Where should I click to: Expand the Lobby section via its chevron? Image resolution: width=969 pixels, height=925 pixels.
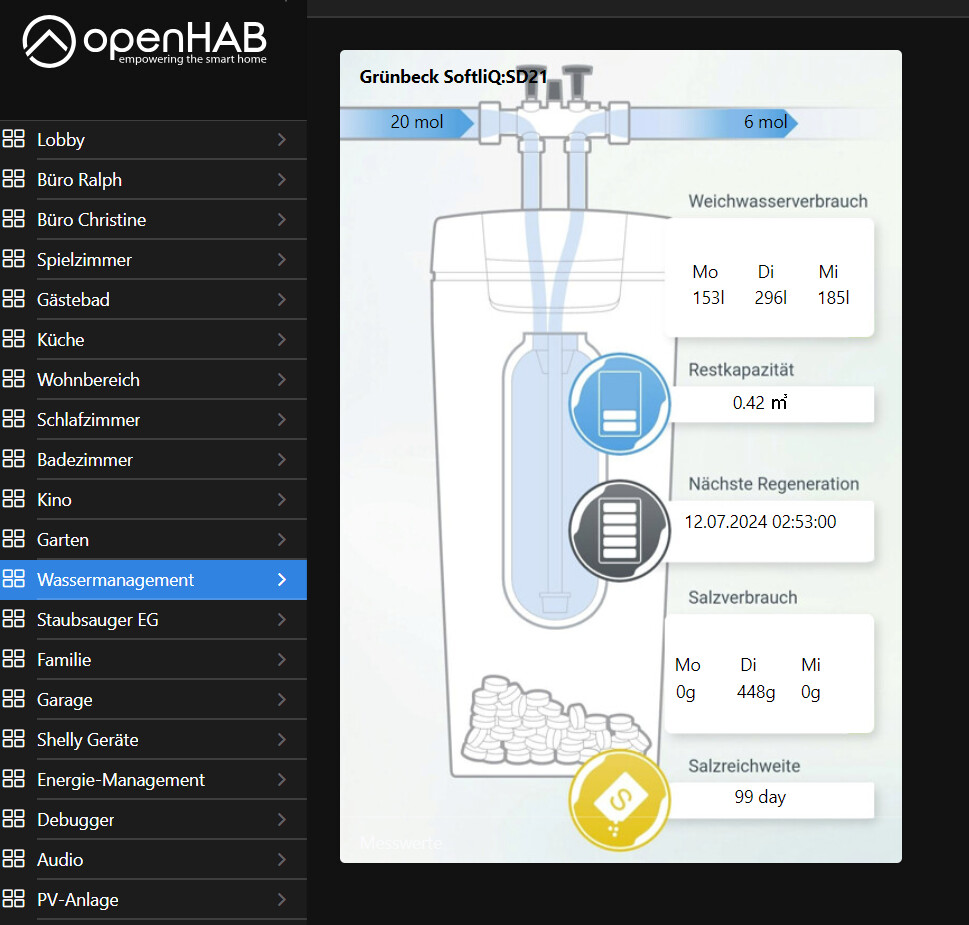[283, 138]
